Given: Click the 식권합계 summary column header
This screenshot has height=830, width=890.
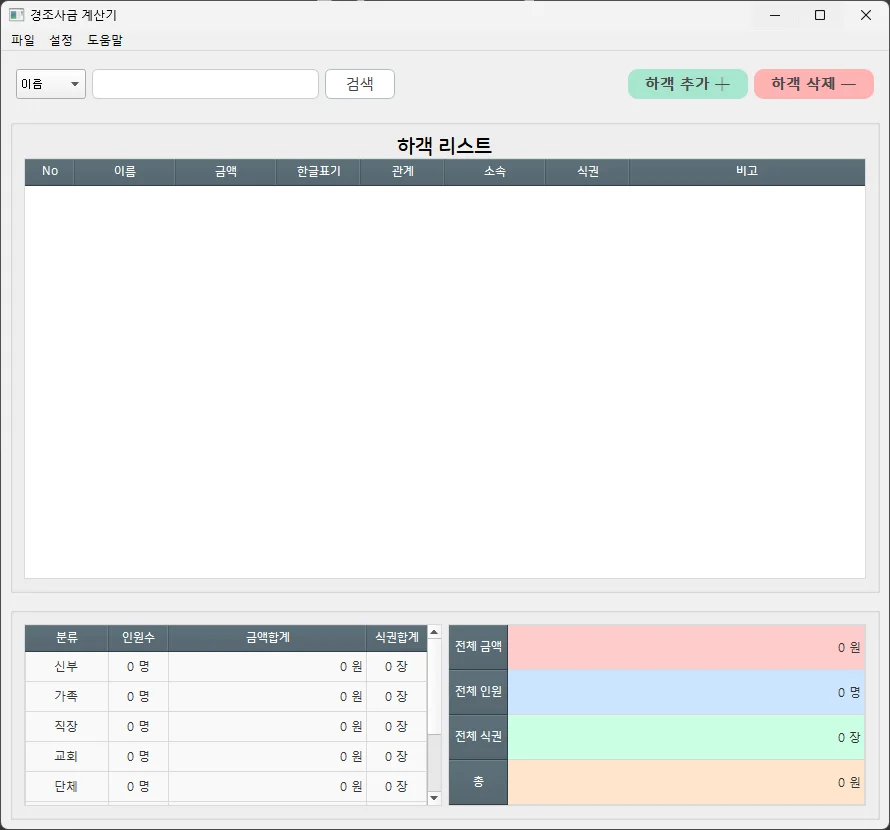Looking at the screenshot, I should click(397, 638).
